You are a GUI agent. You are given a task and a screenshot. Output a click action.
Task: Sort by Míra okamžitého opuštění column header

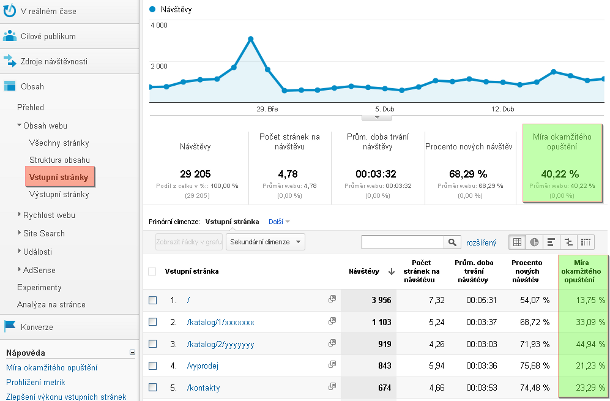coord(581,271)
